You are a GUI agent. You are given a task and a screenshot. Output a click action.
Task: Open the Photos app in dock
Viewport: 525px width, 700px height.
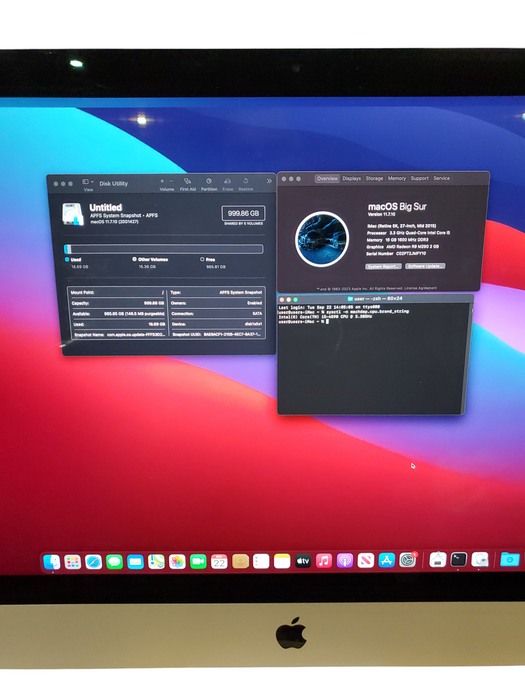[x=177, y=561]
